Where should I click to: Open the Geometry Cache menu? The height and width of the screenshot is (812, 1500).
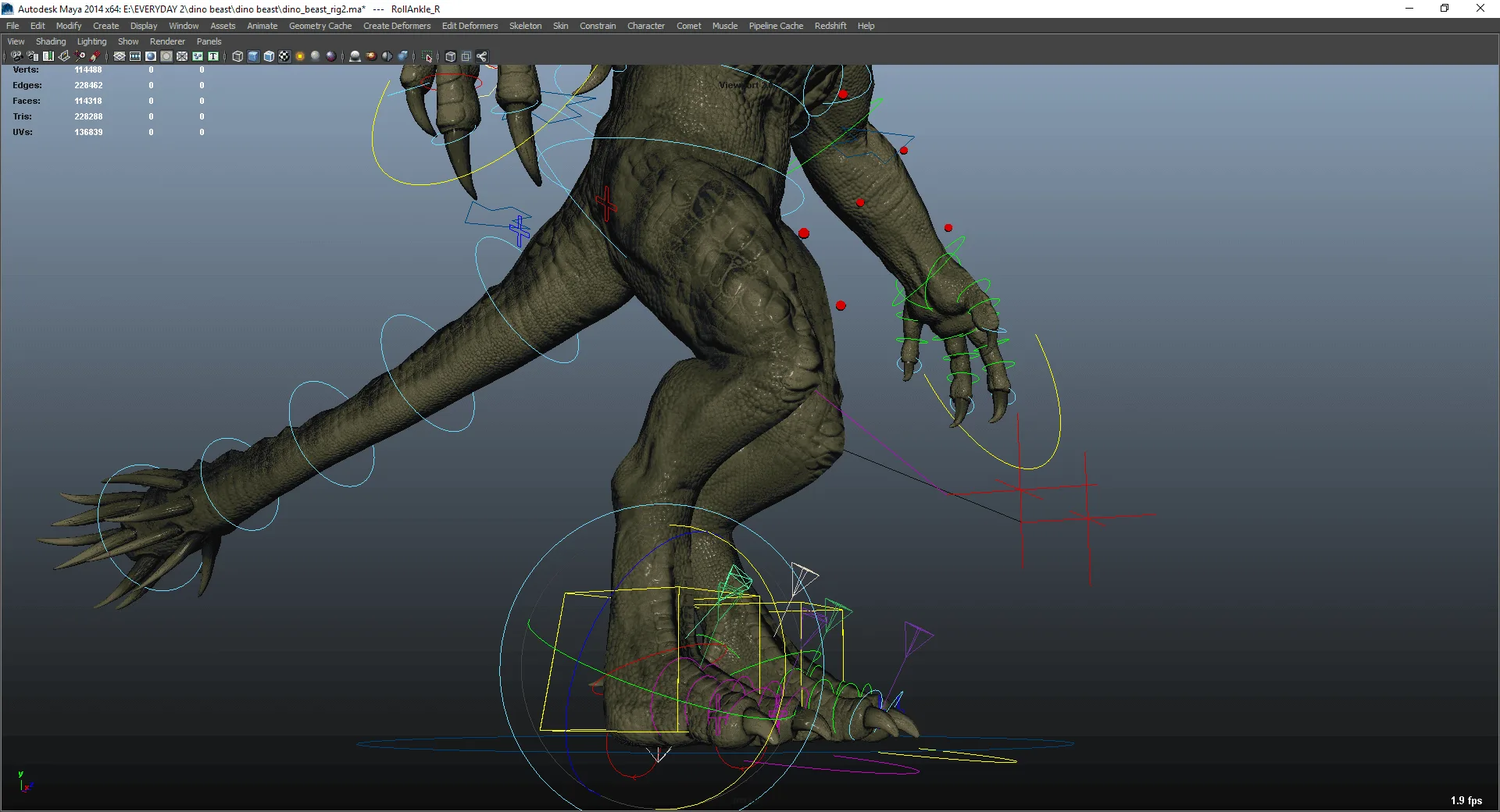coord(320,26)
